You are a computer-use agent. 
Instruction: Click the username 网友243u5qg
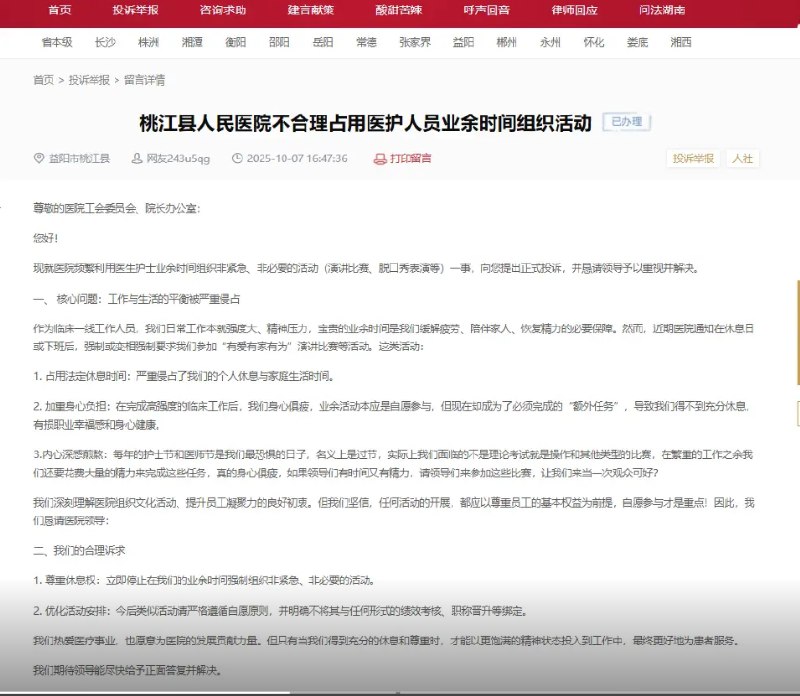click(178, 158)
